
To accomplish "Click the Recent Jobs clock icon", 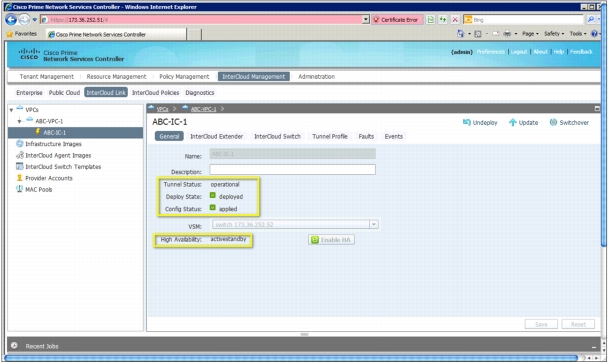I will pos(14,345).
